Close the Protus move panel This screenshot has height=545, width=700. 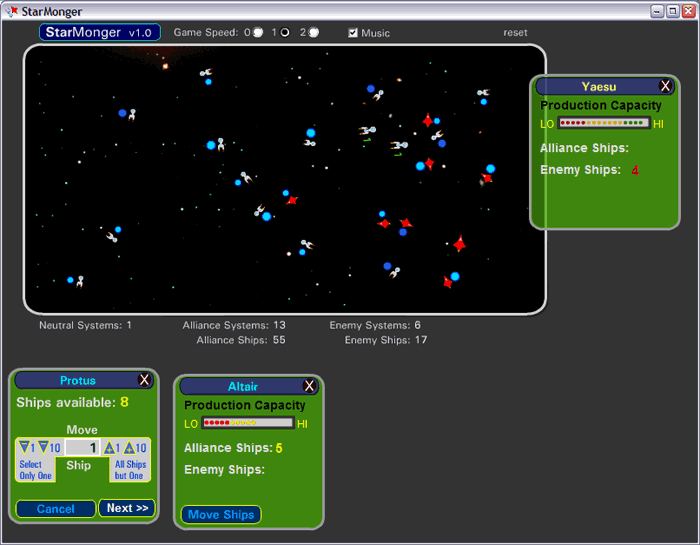(144, 380)
